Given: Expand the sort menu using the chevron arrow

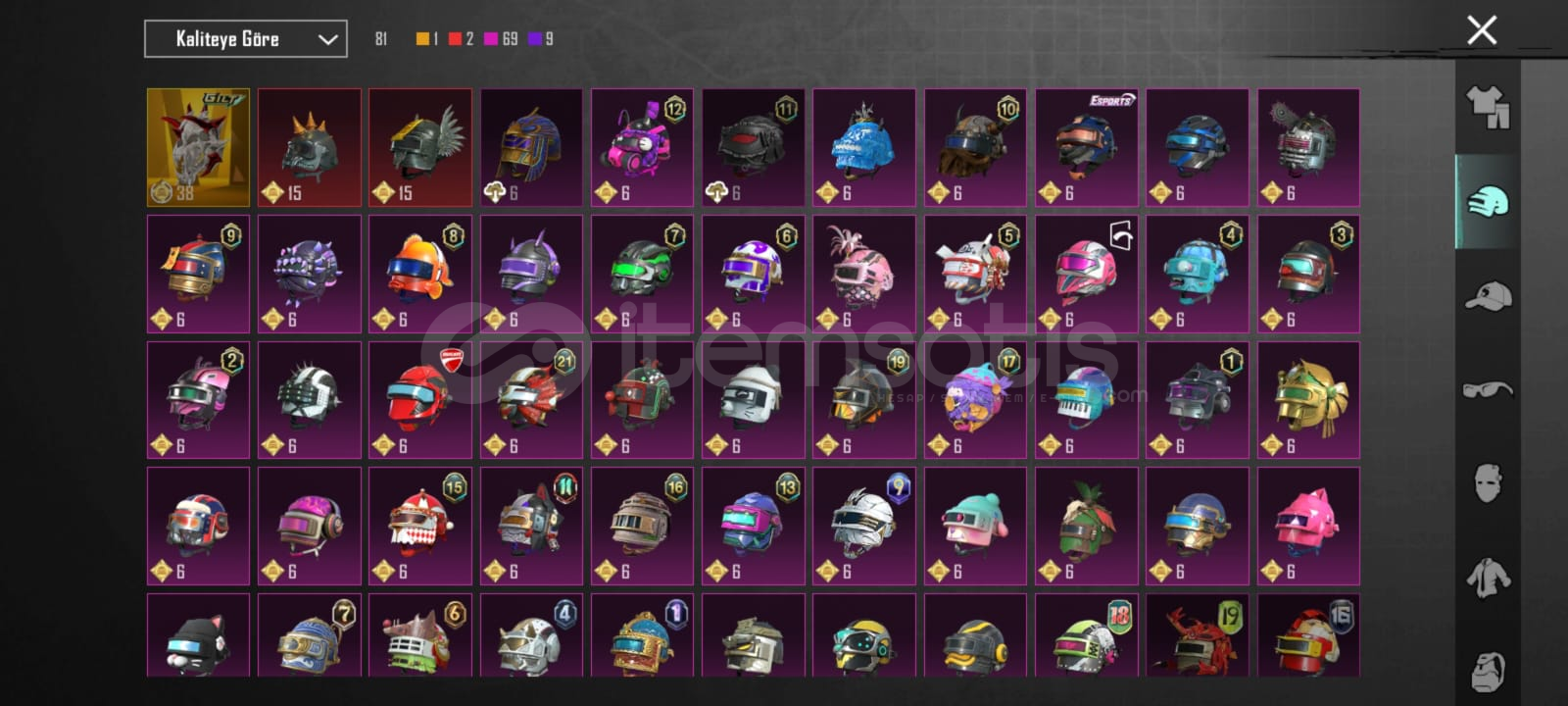Looking at the screenshot, I should pos(327,39).
